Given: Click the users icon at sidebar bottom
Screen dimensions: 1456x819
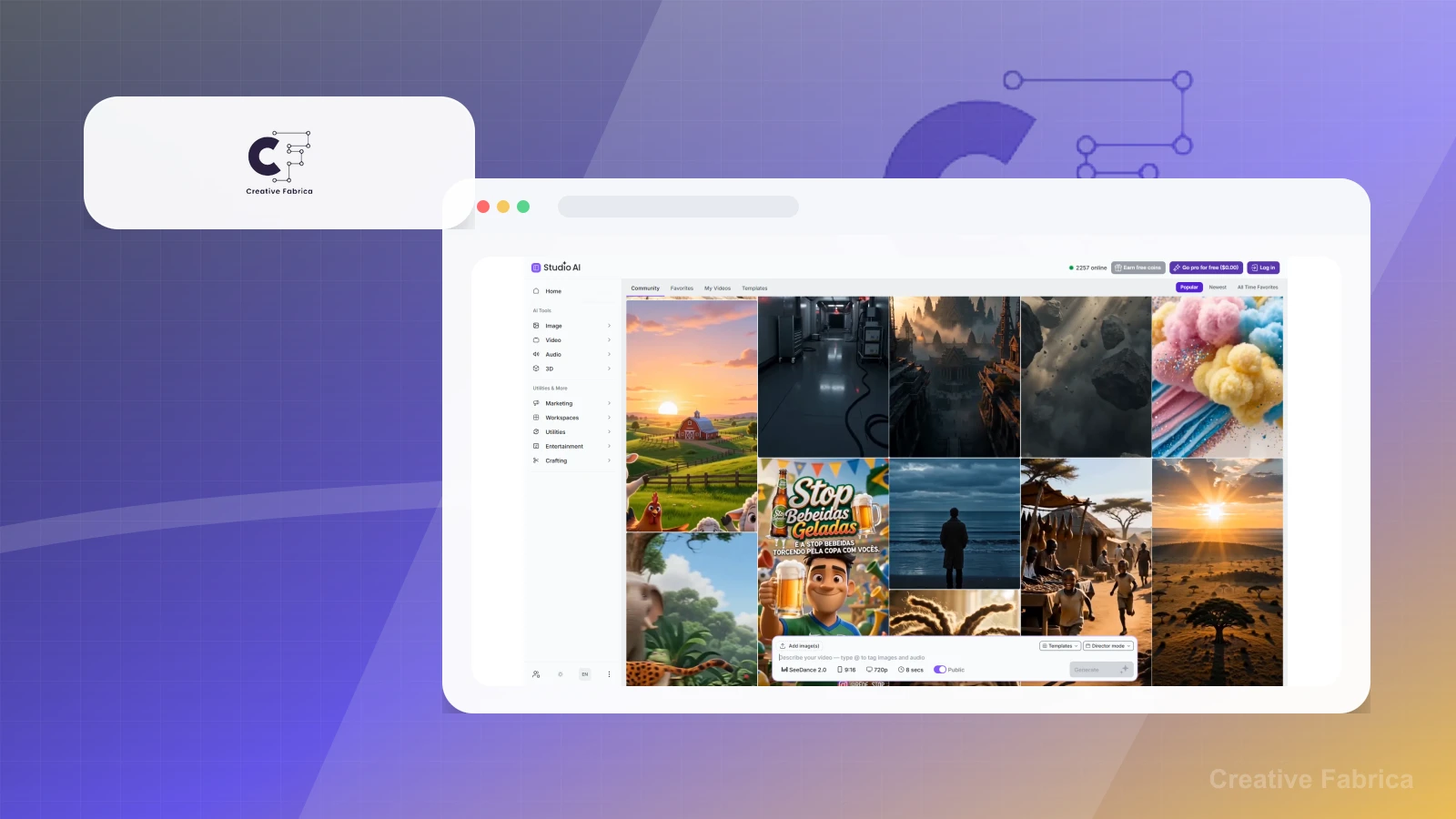Looking at the screenshot, I should pos(536,674).
